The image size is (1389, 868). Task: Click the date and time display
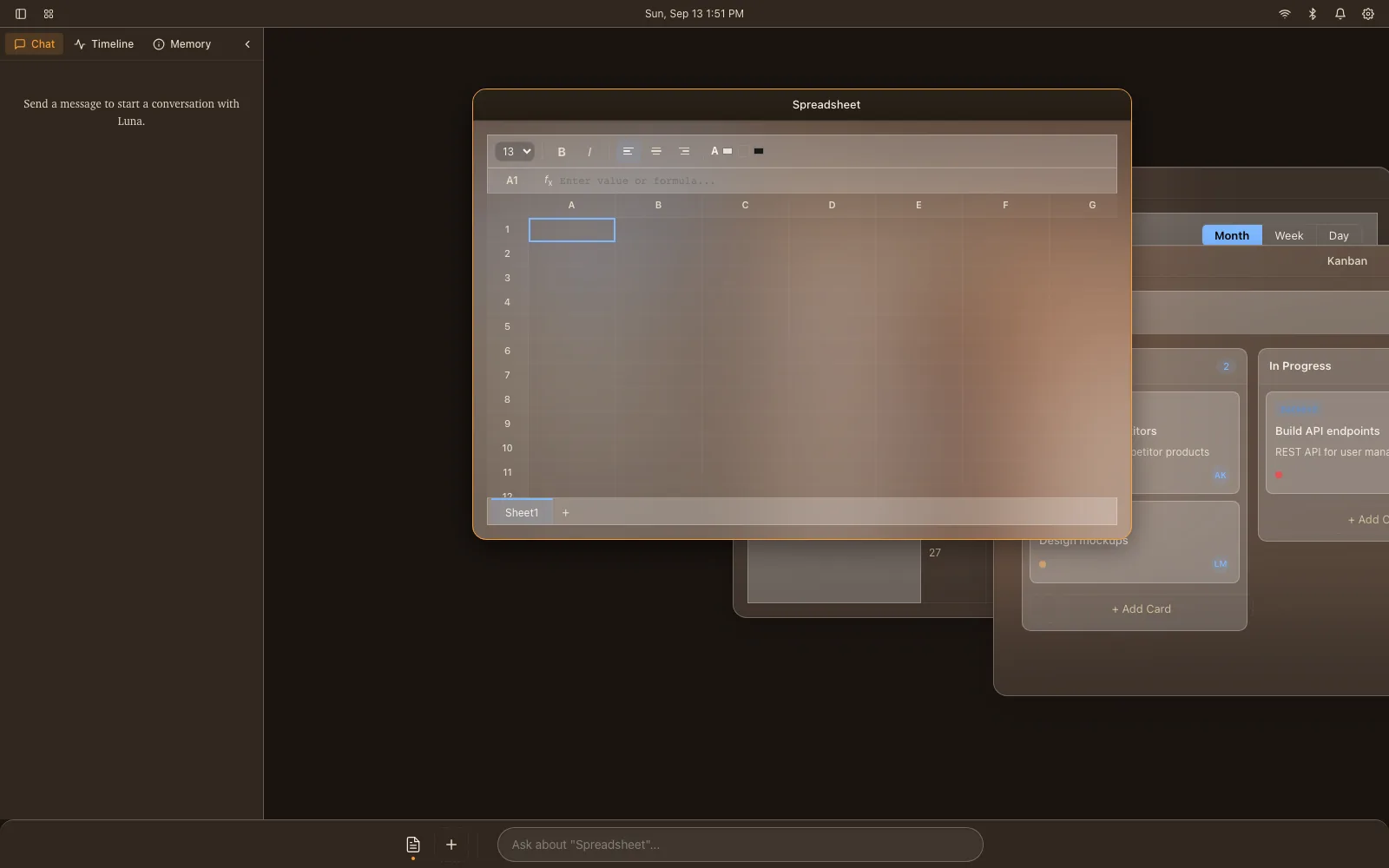pos(694,14)
